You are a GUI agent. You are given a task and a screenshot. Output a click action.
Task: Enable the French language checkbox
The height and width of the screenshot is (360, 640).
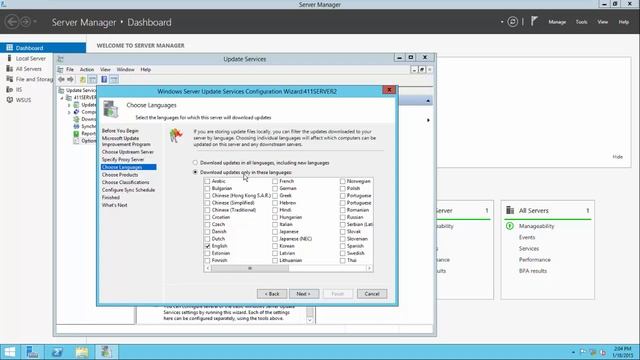[x=275, y=181]
